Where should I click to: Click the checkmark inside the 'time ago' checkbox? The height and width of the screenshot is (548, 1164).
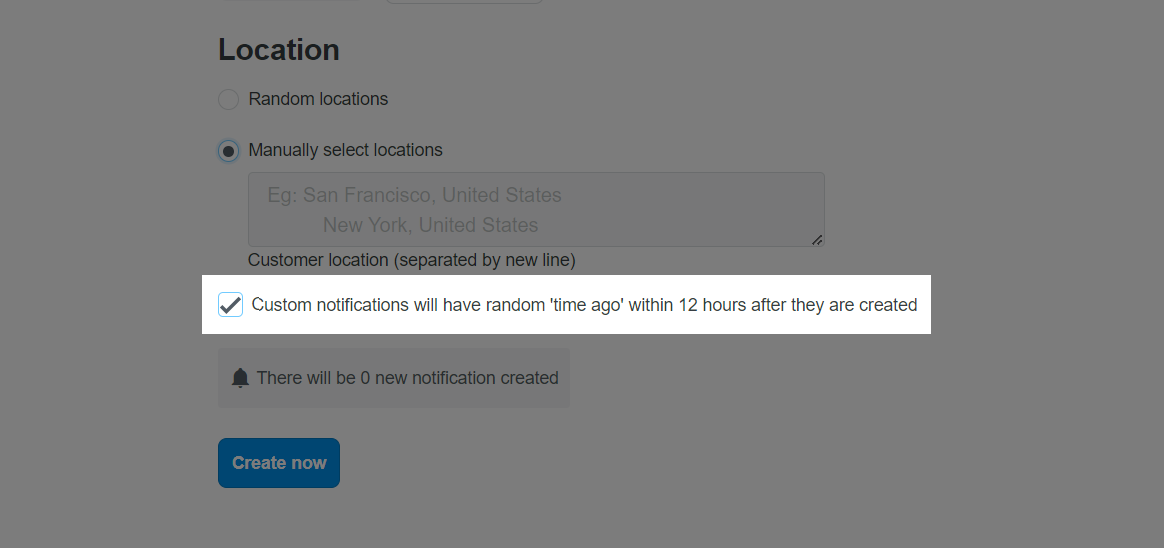pyautogui.click(x=230, y=304)
